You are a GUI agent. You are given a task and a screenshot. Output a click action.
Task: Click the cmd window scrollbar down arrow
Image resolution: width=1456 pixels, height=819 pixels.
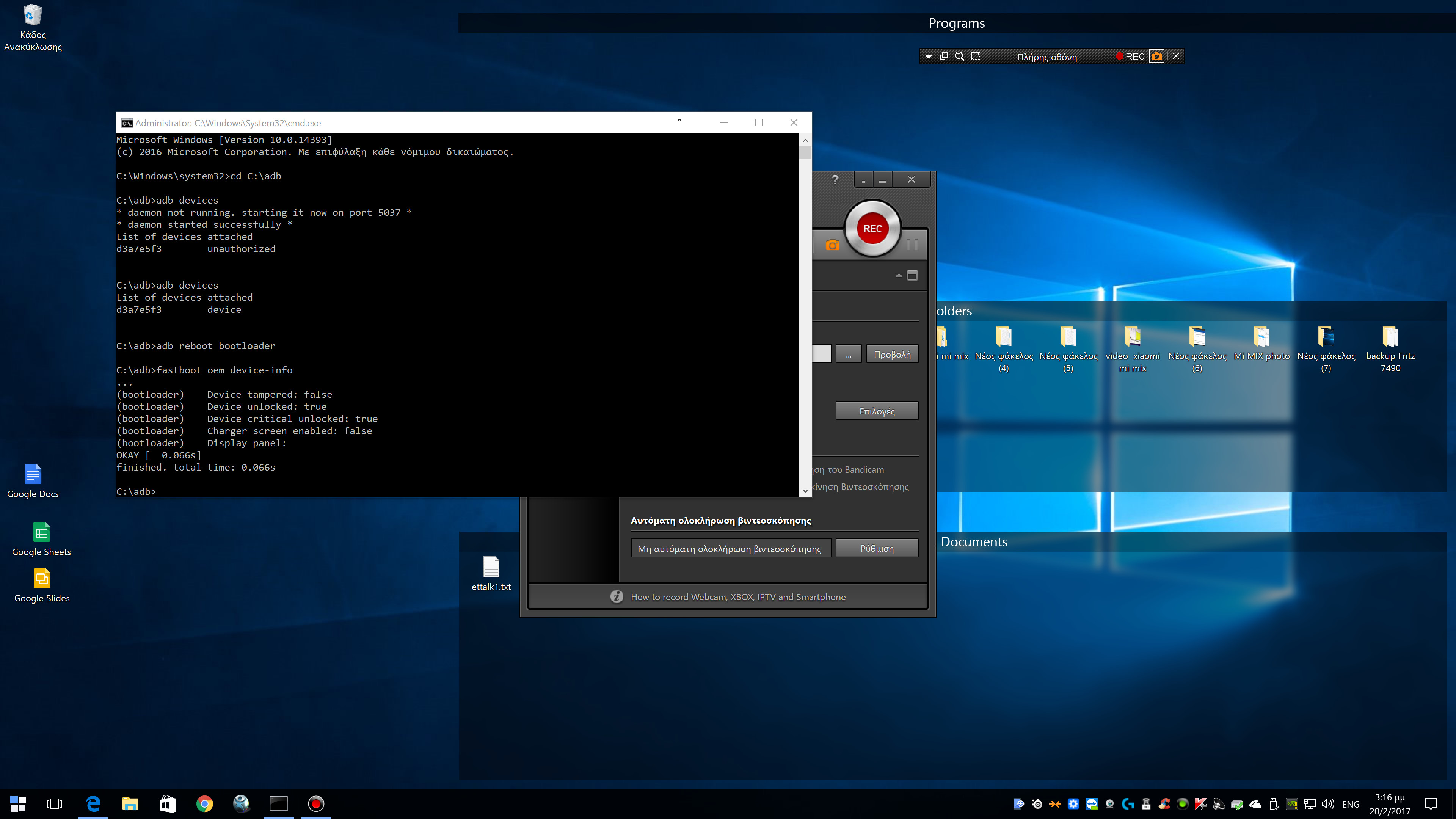[805, 491]
